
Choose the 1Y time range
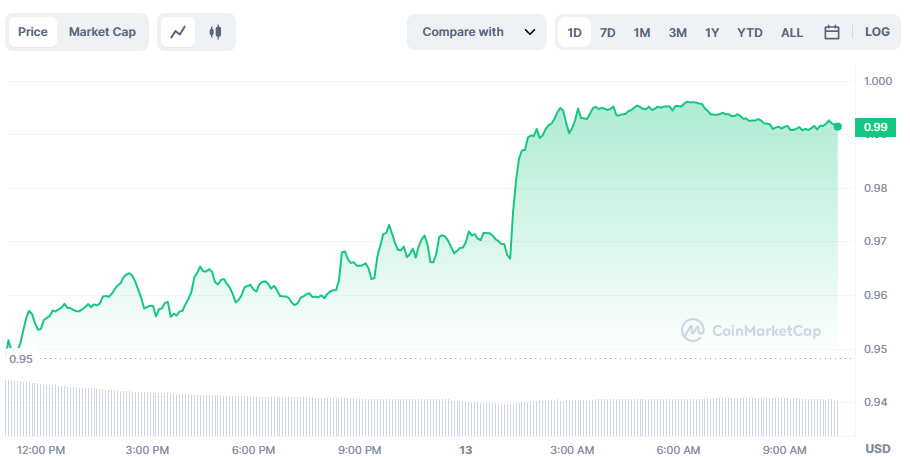coord(712,33)
